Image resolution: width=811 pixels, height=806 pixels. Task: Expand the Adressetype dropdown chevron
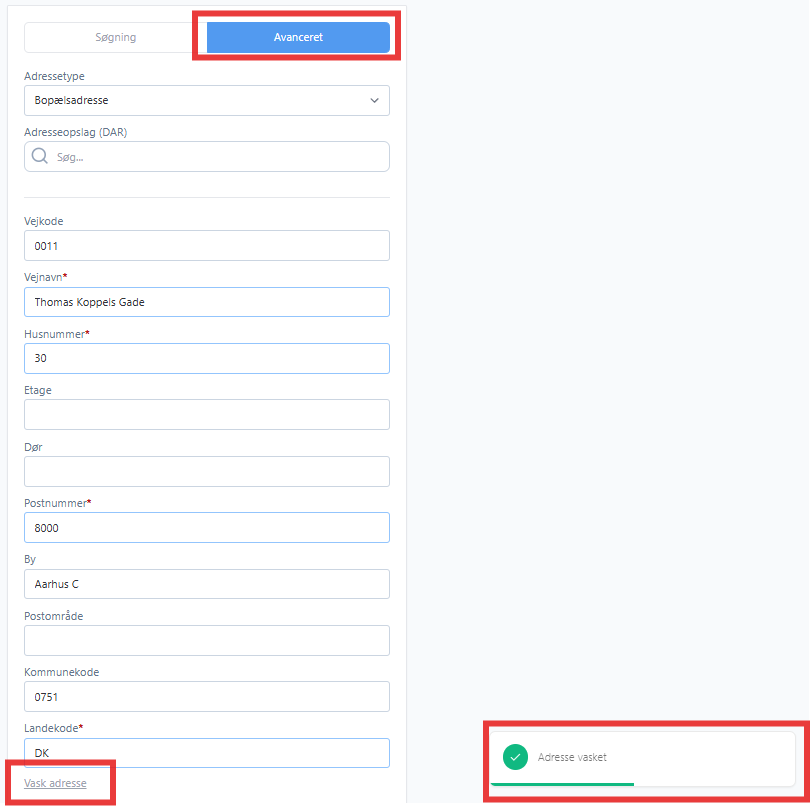point(374,100)
